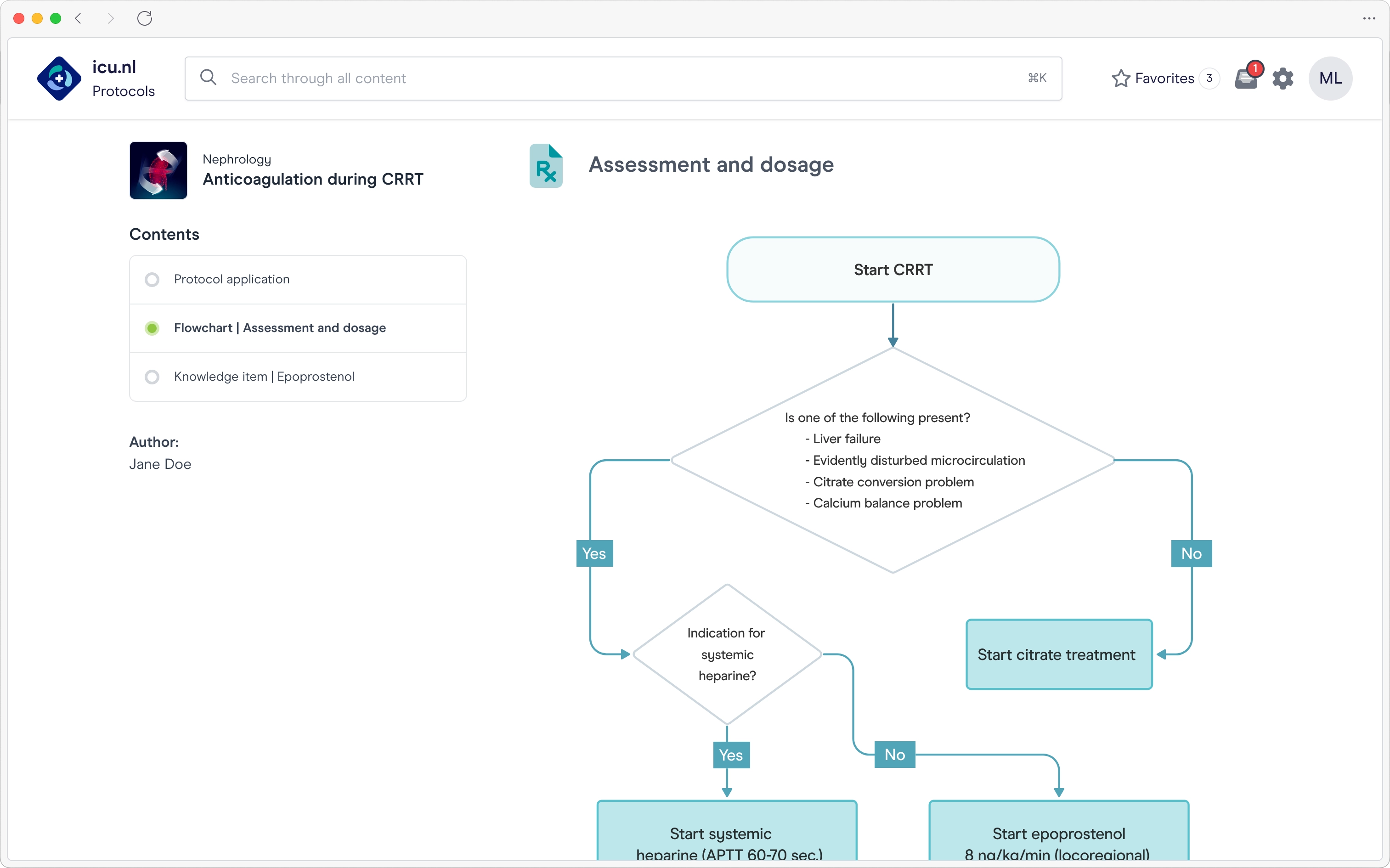Click the Nephrology category label
Viewport: 1390px width, 868px height.
237,159
